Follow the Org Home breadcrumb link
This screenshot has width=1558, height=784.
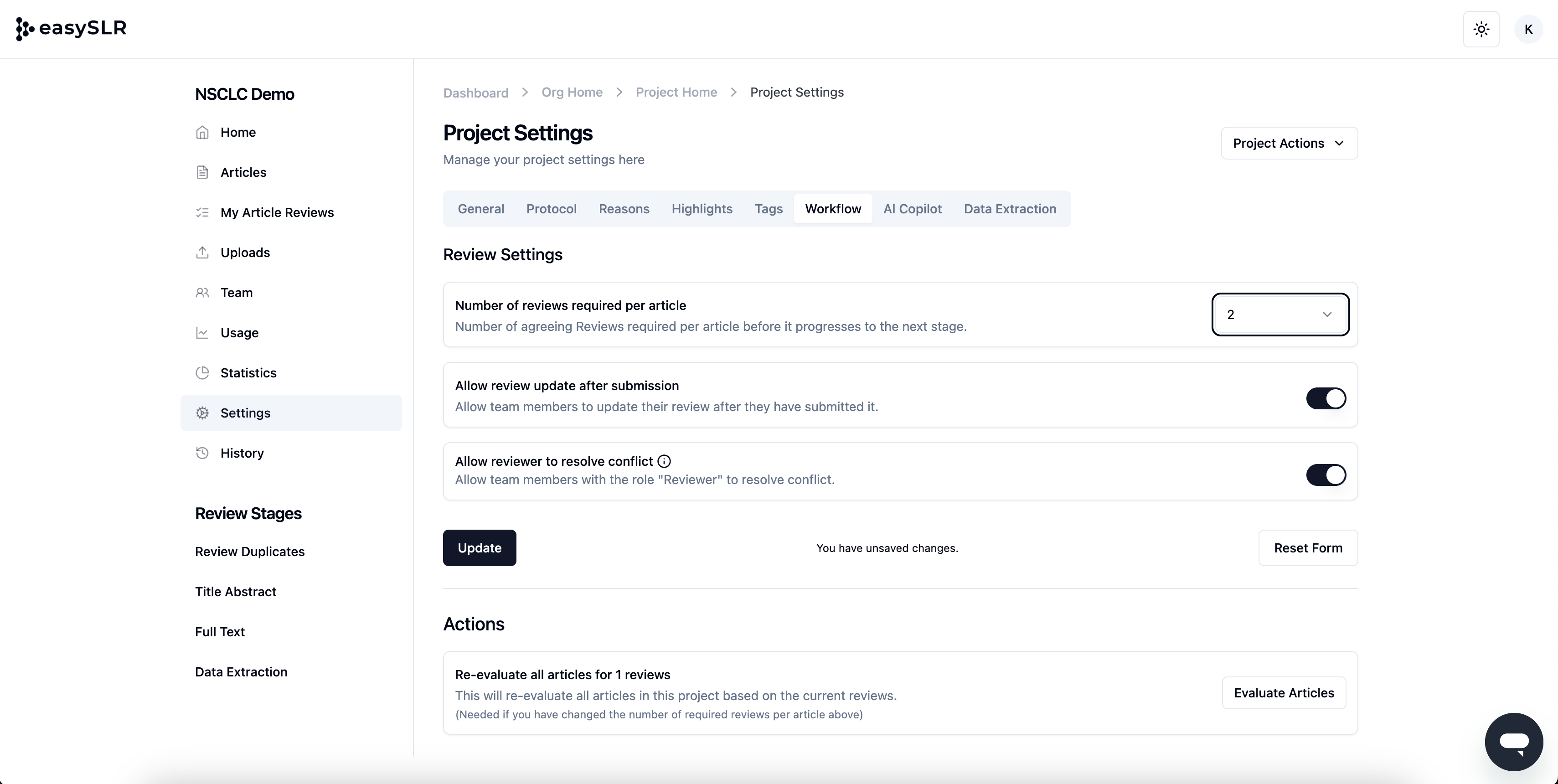pyautogui.click(x=572, y=92)
